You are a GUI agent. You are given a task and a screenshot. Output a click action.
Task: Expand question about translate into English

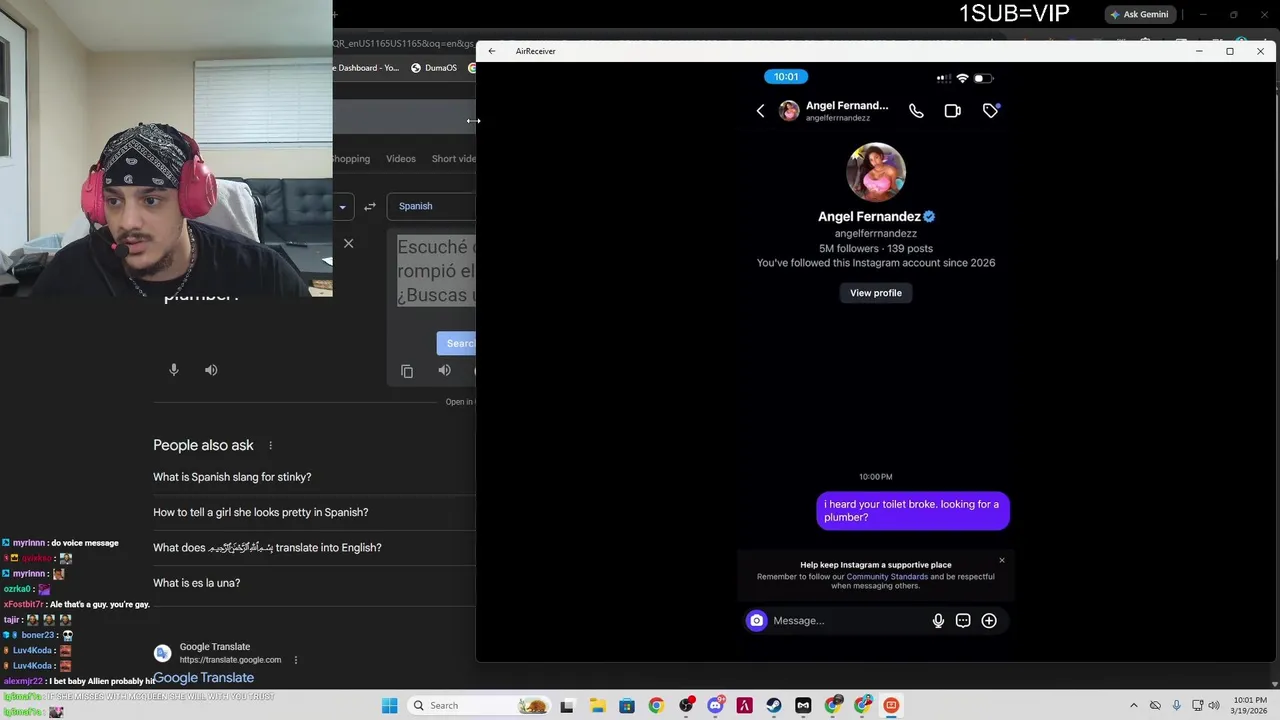314,548
